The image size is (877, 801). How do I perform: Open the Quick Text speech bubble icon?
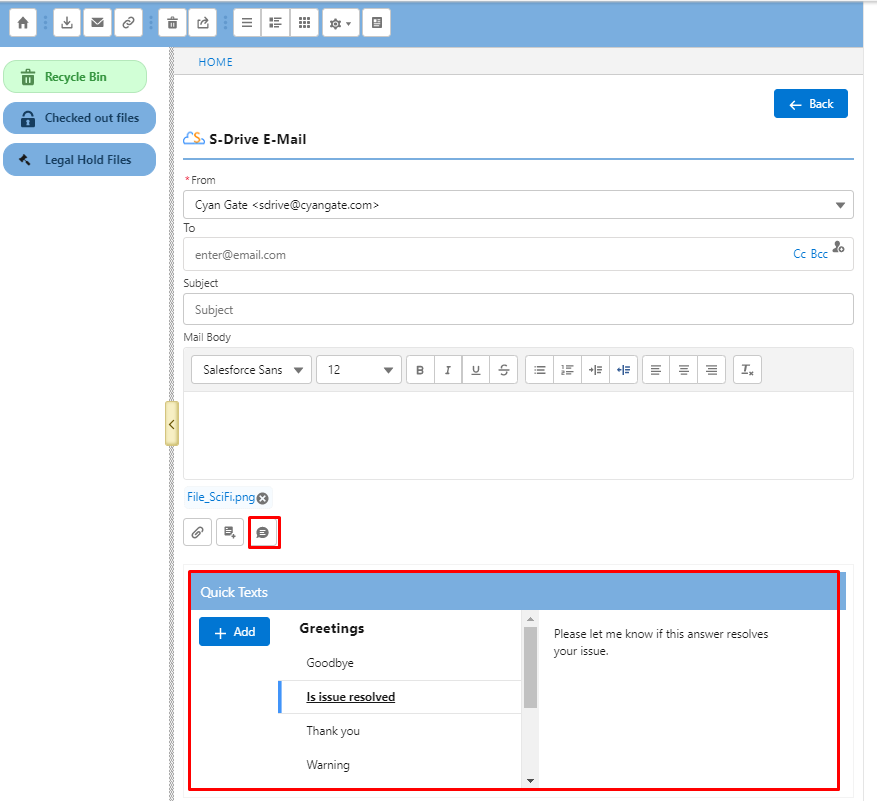tap(263, 533)
